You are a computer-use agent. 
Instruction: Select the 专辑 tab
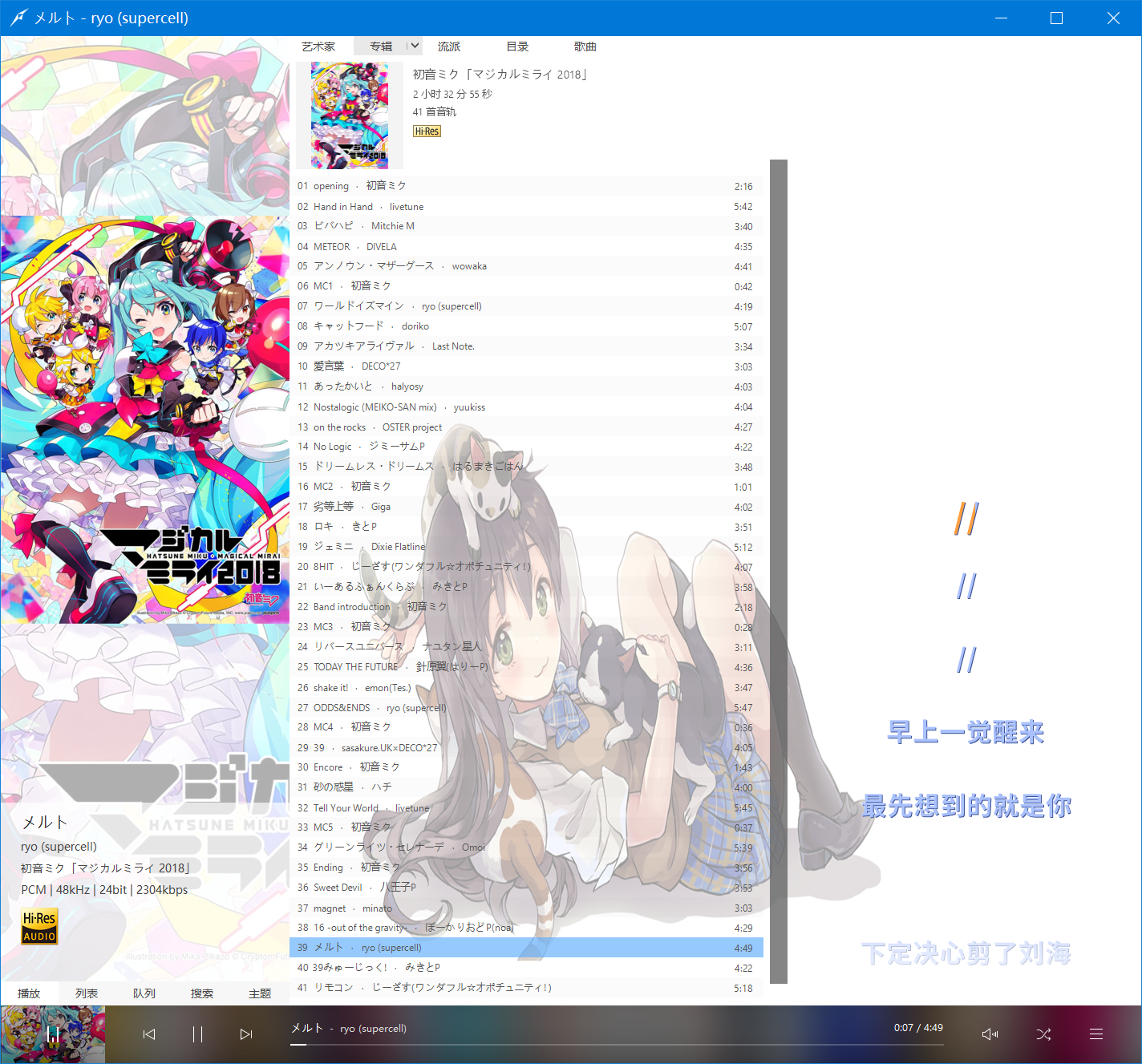point(381,47)
